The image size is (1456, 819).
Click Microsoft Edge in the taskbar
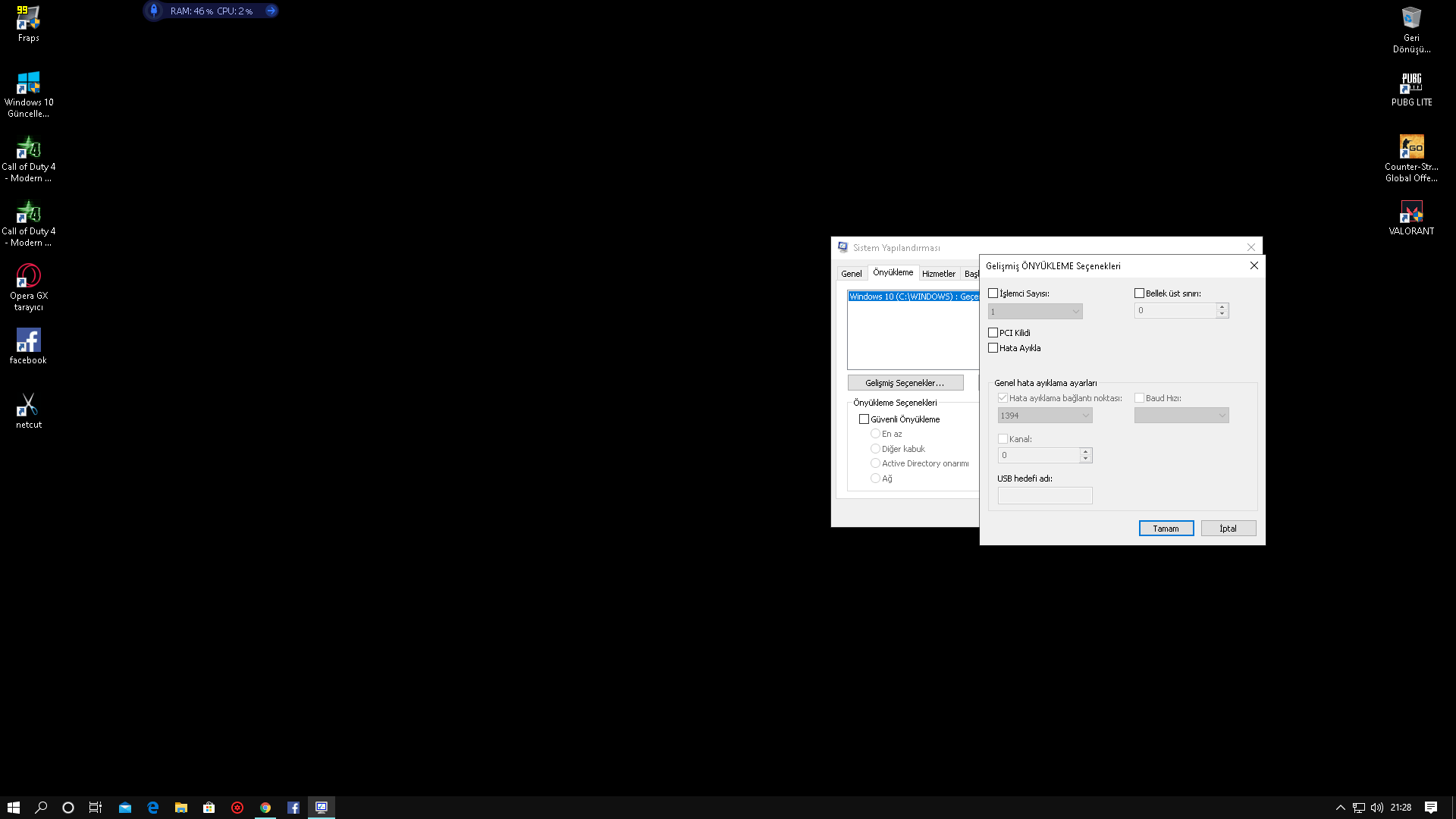153,808
